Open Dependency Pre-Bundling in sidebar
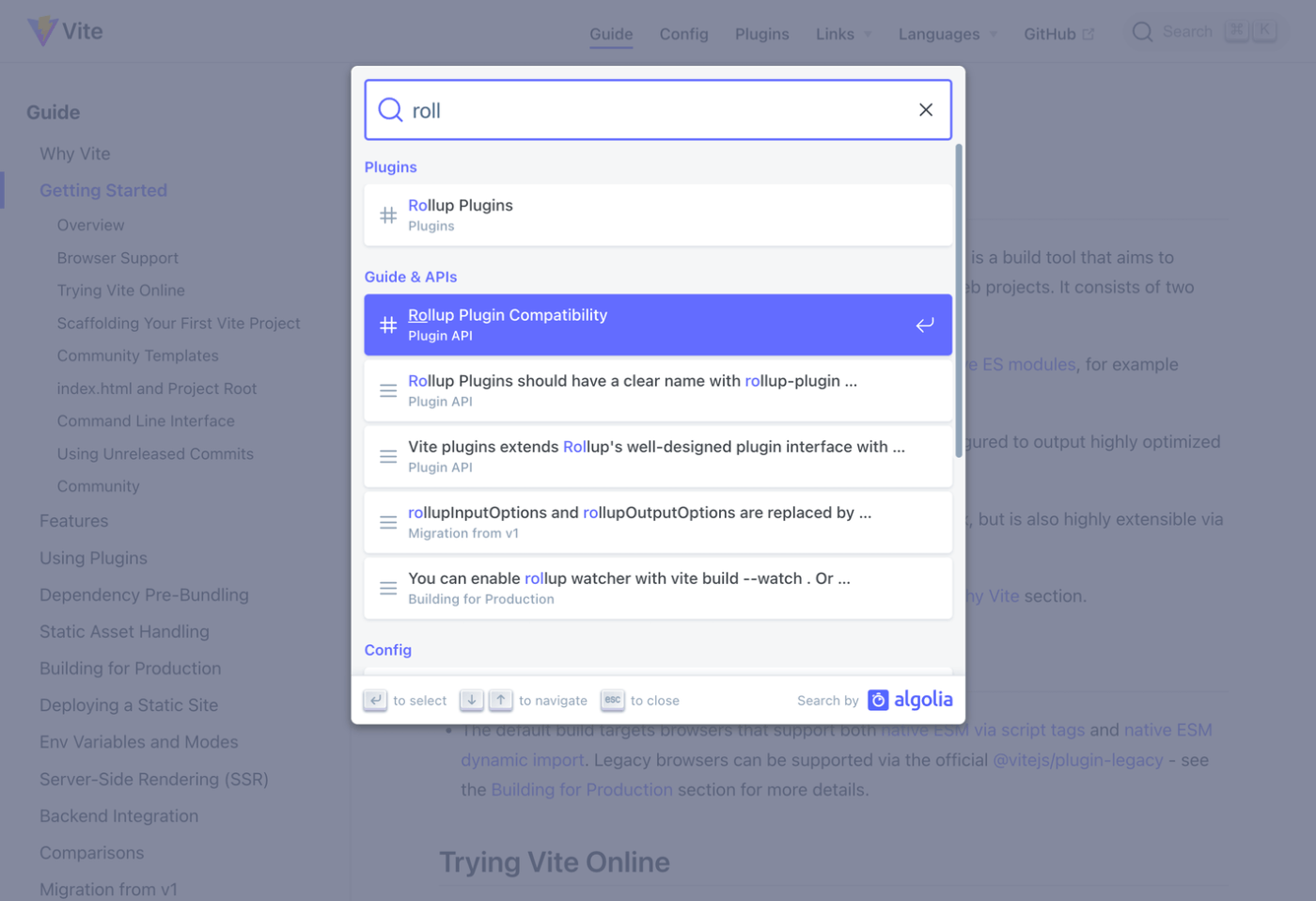The image size is (1316, 901). tap(144, 594)
